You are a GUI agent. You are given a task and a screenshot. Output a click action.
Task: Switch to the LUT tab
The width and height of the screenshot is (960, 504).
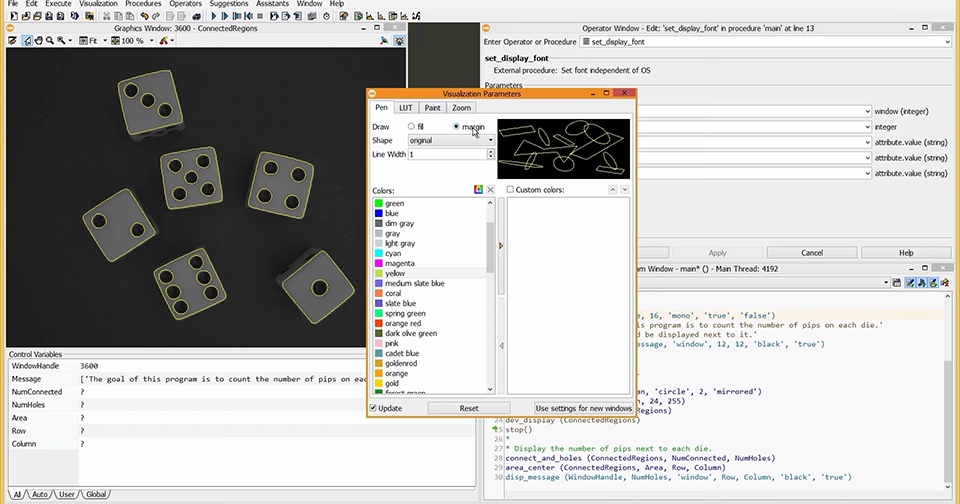[x=406, y=108]
